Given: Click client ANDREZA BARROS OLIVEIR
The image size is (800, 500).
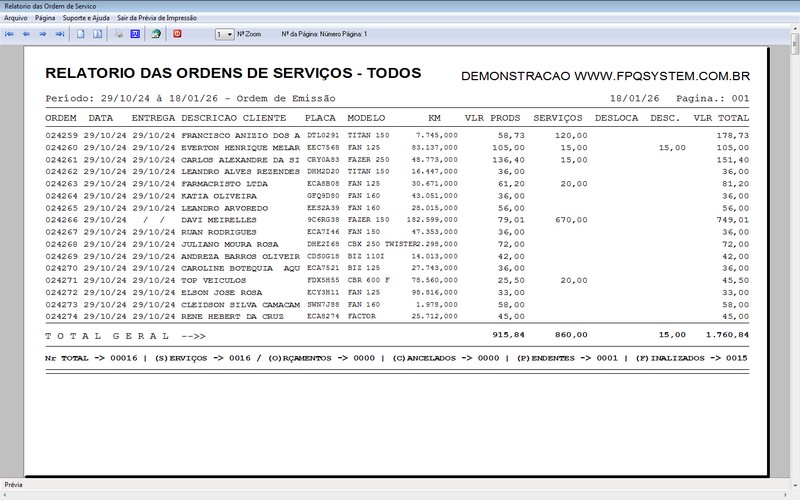Looking at the screenshot, I should (240, 257).
